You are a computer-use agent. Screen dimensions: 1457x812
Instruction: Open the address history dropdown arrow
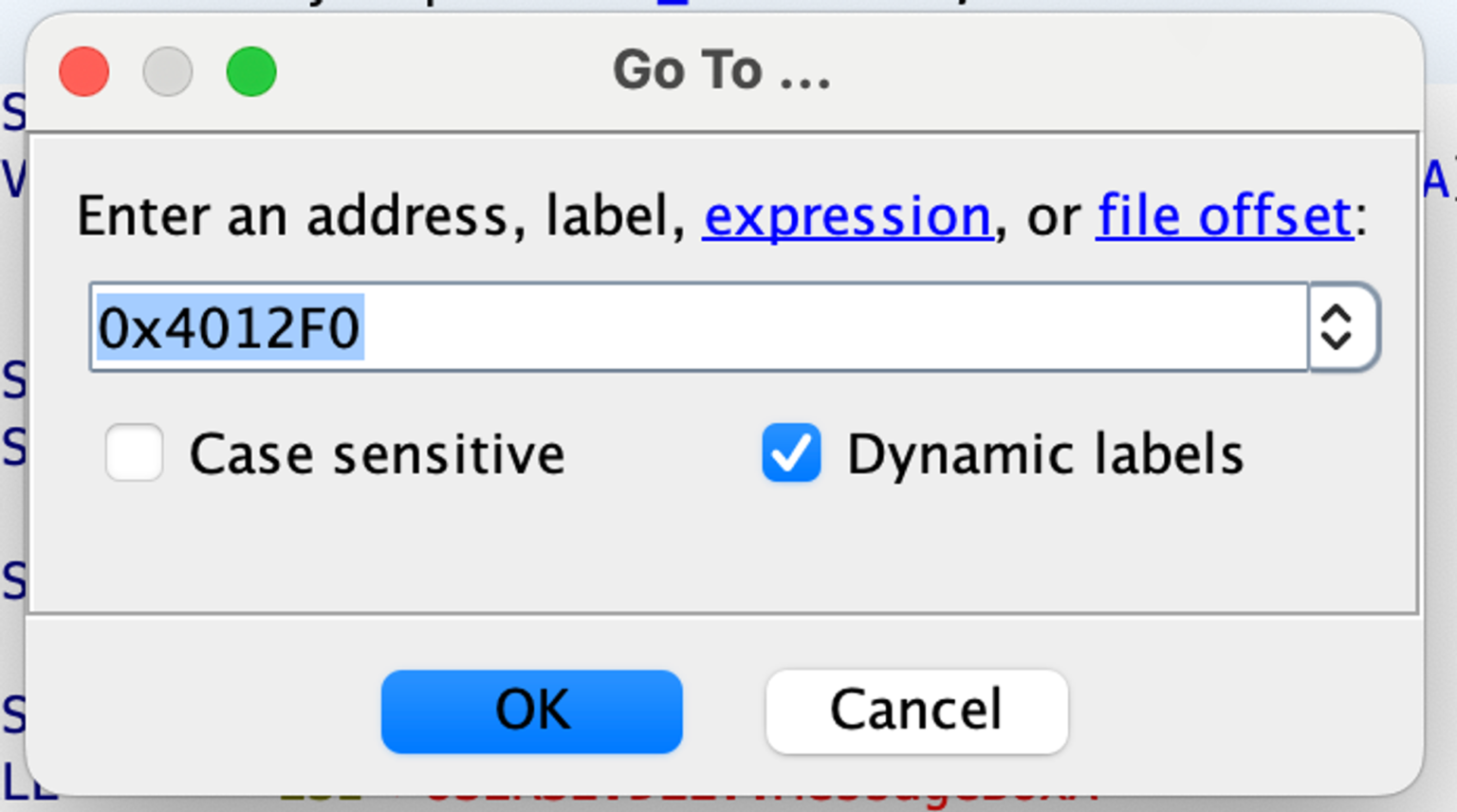[x=1337, y=327]
